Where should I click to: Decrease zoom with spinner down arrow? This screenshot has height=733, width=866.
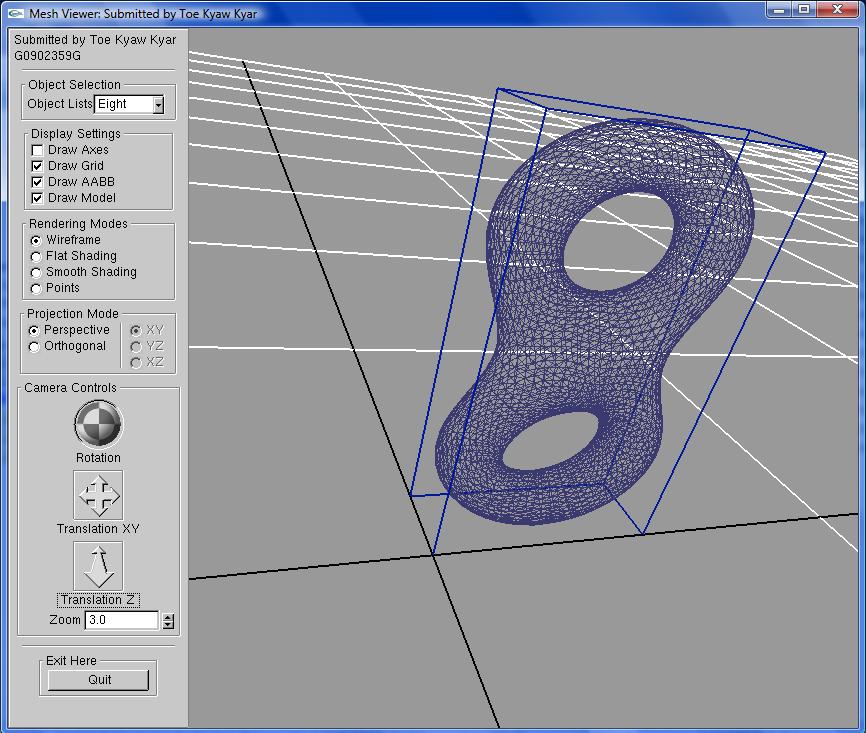168,625
